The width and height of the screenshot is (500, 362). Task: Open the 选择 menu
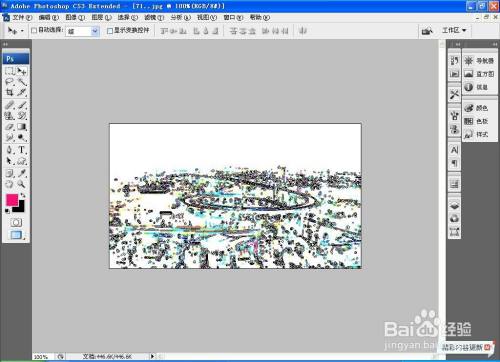(x=127, y=17)
